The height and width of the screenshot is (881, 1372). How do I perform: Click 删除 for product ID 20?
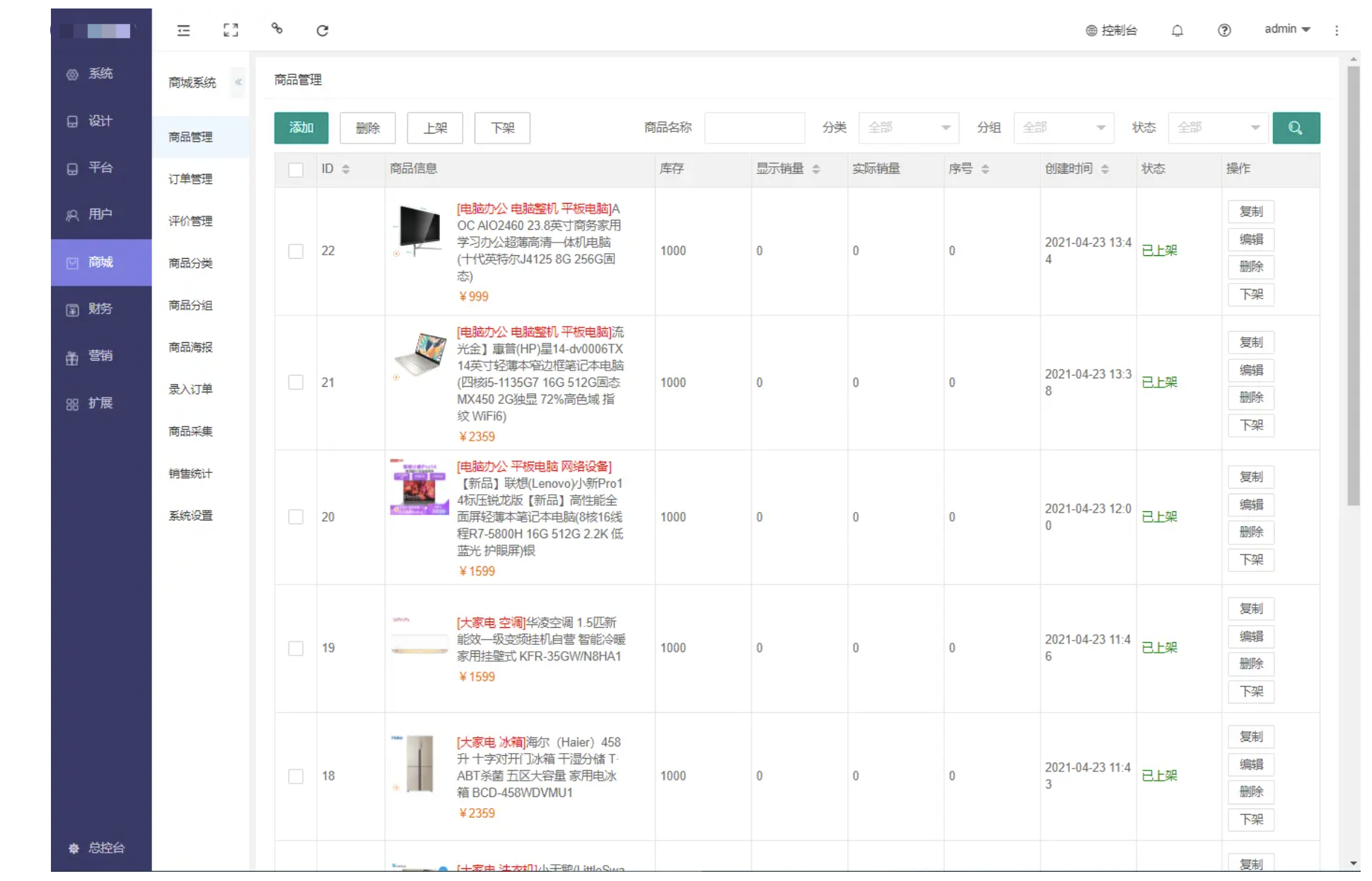1251,532
